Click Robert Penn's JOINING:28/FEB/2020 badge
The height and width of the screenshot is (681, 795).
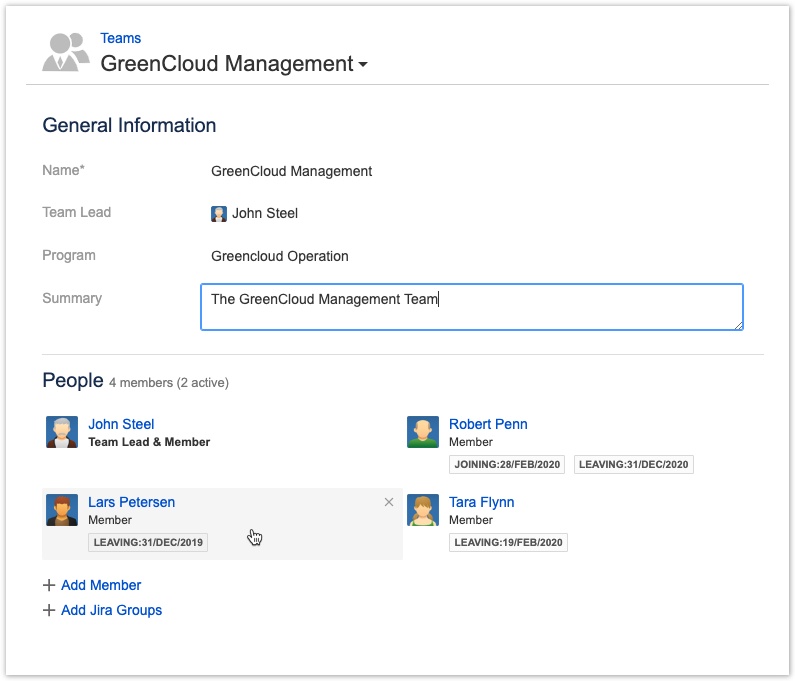pyautogui.click(x=508, y=464)
